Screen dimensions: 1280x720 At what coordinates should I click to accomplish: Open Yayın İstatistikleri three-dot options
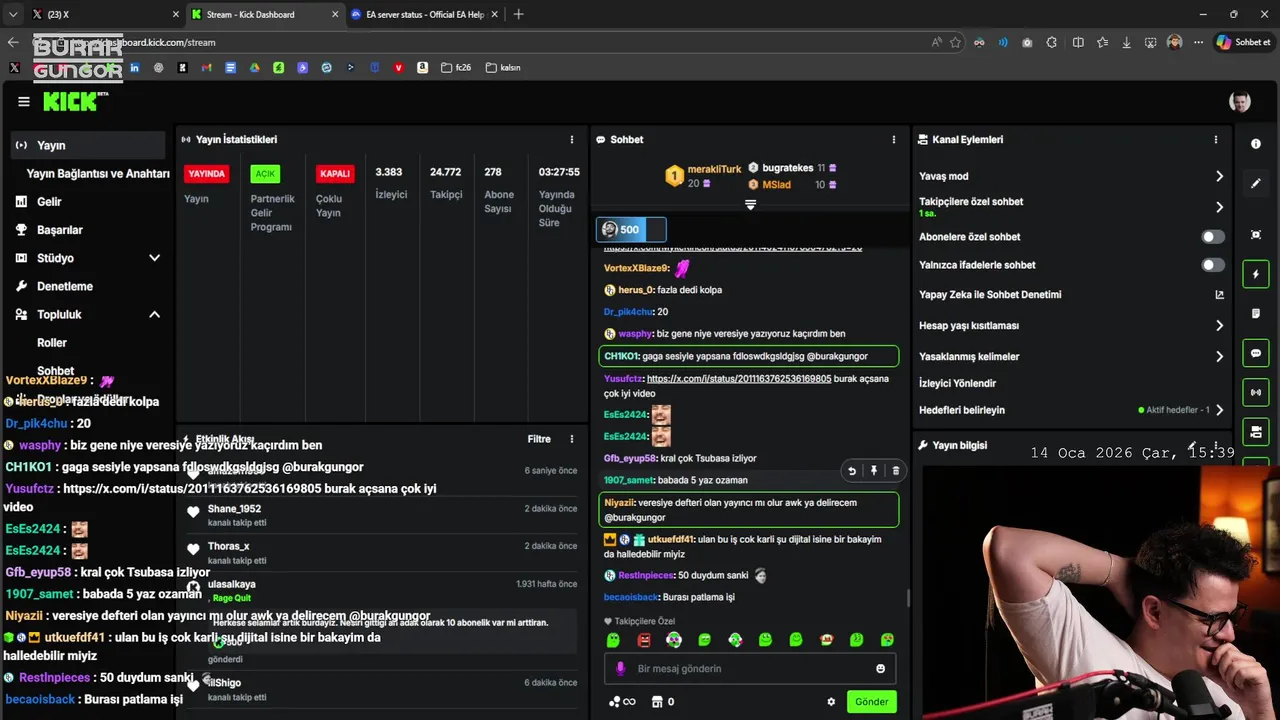pos(572,140)
